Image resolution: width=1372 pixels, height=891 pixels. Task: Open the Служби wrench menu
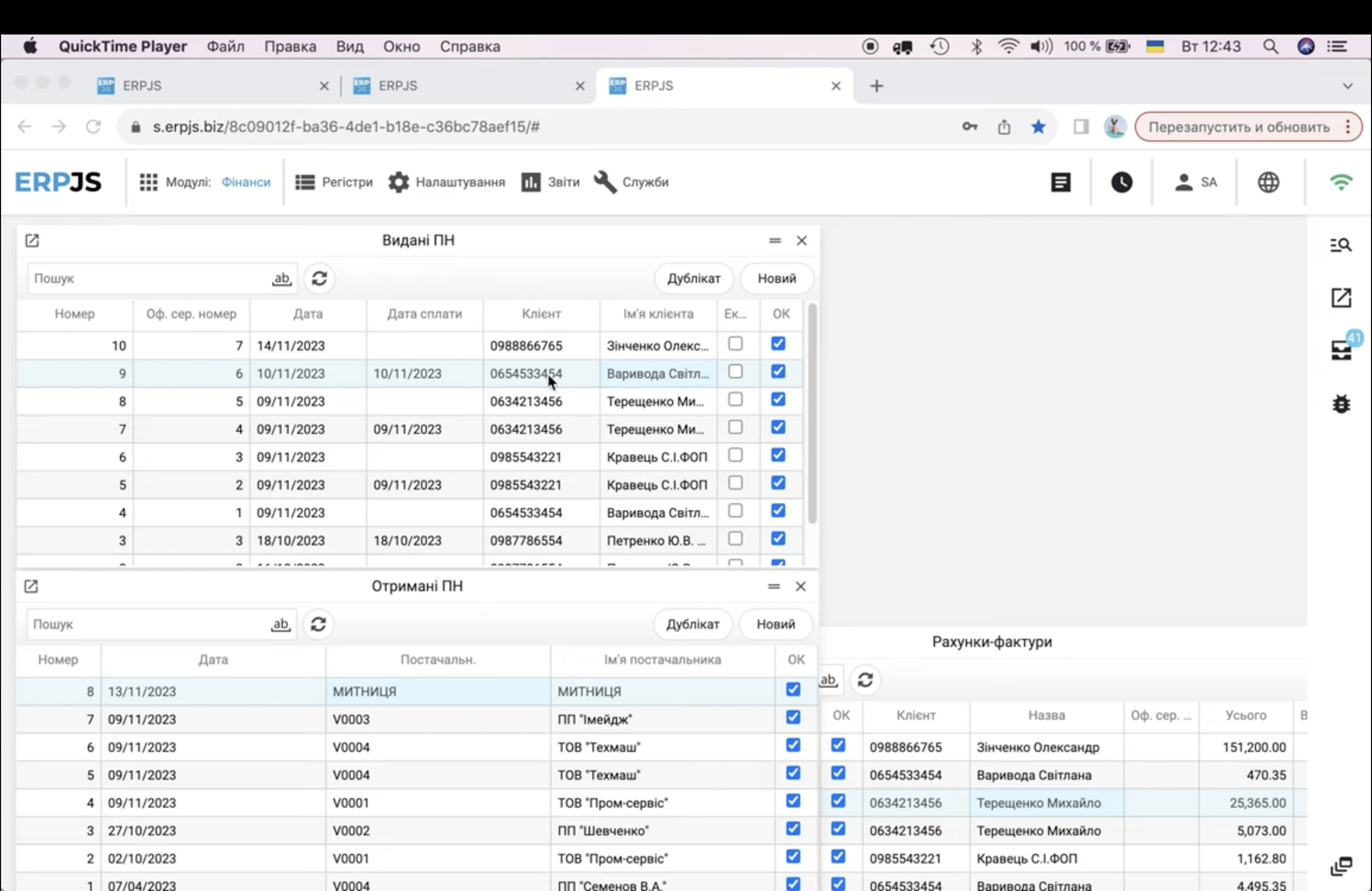pos(631,182)
